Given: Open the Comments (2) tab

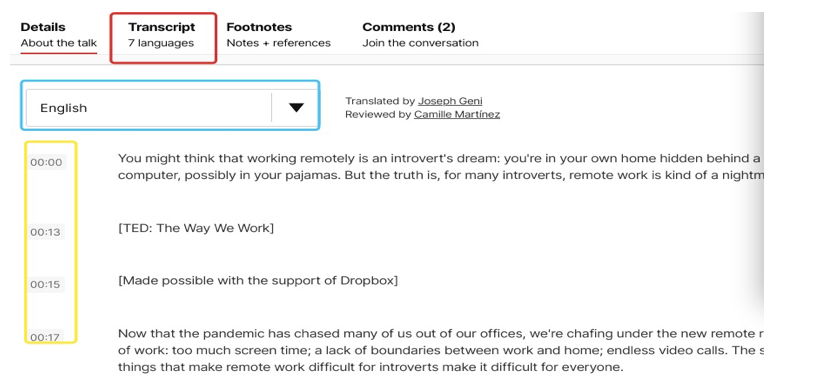Looking at the screenshot, I should [x=420, y=35].
